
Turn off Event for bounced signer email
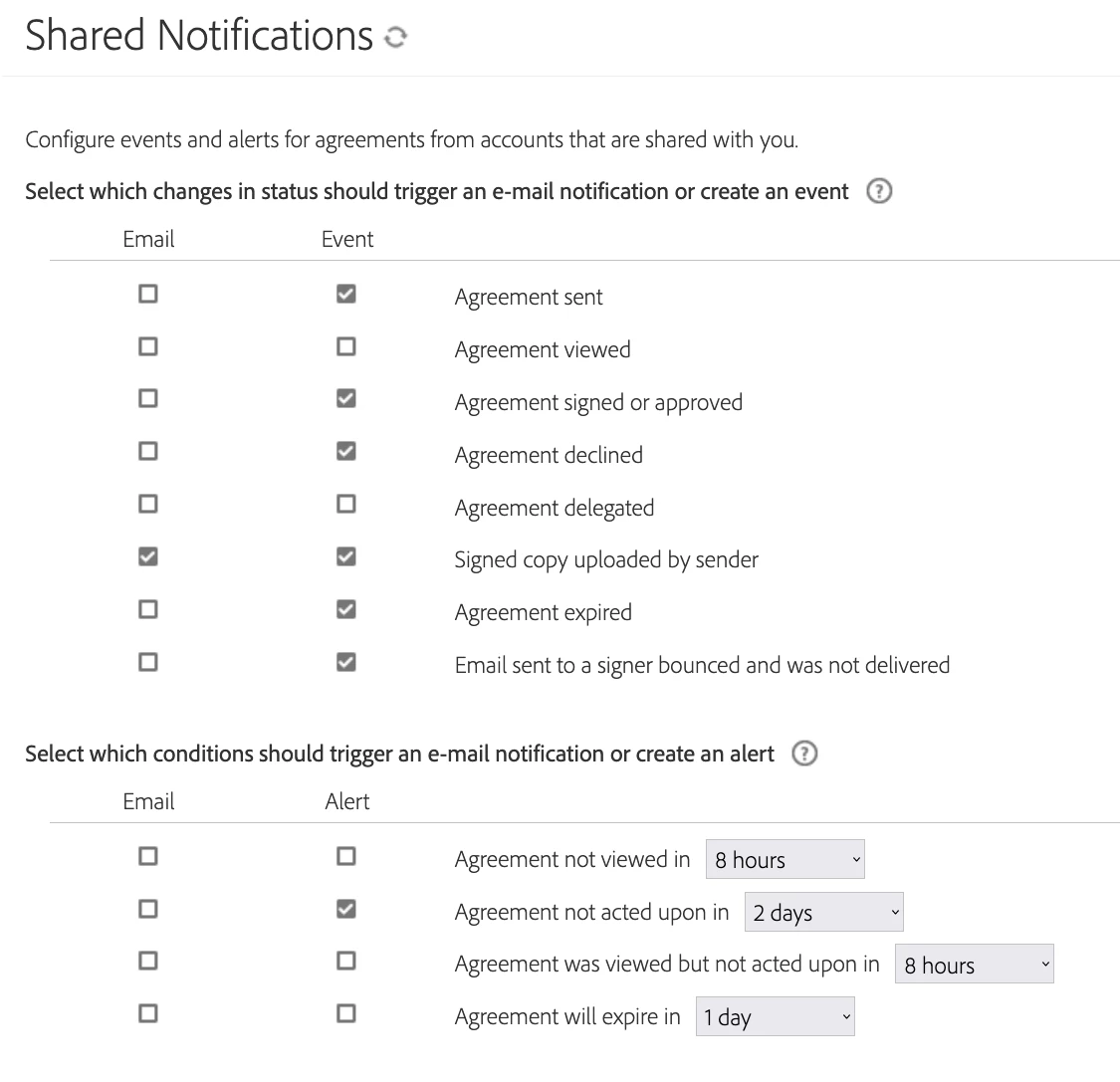[346, 663]
